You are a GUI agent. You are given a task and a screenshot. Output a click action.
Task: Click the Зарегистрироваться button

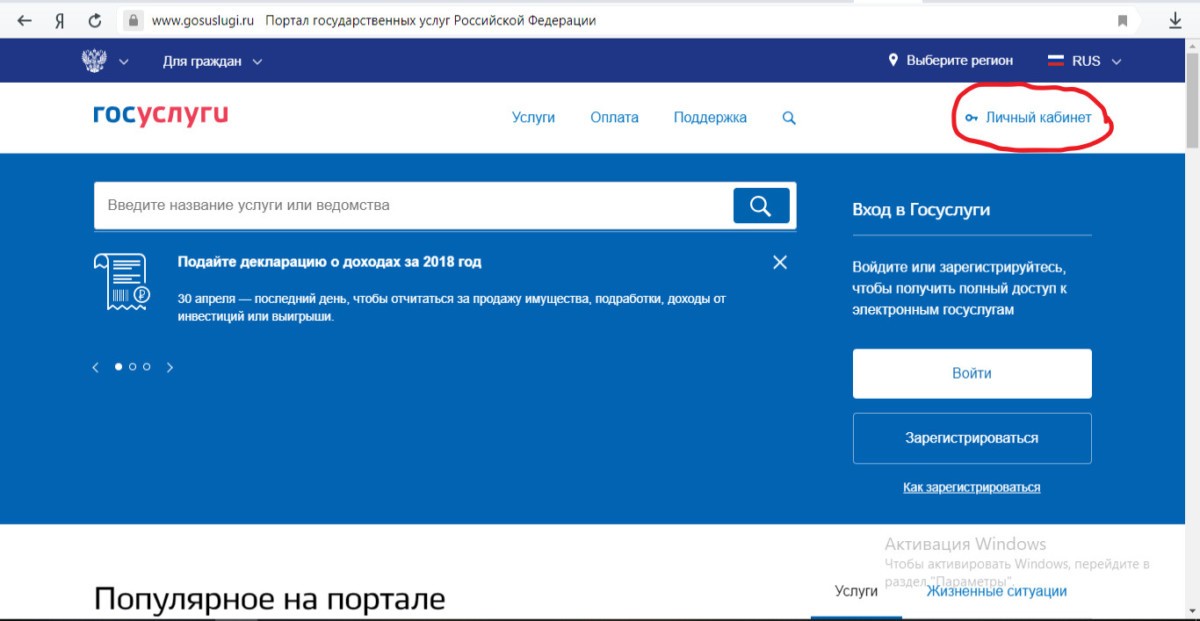click(972, 438)
